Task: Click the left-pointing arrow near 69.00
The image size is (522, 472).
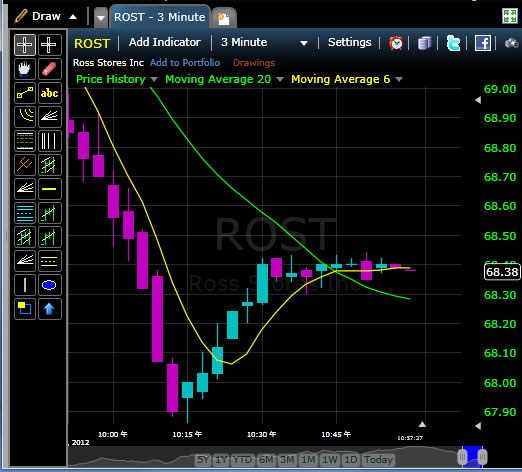Action: [478, 100]
